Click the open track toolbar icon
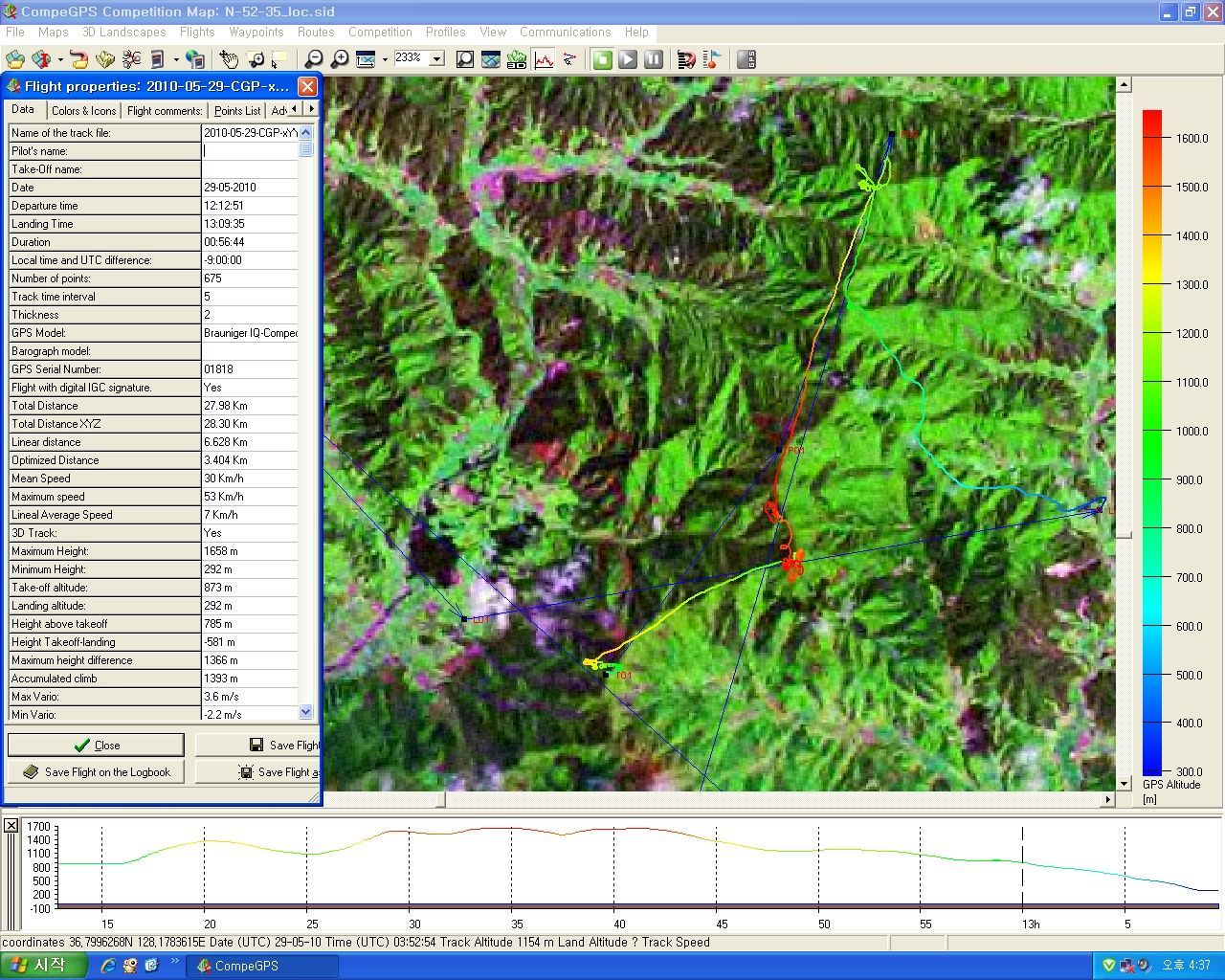Screen dimensions: 1225x980 pos(39,59)
